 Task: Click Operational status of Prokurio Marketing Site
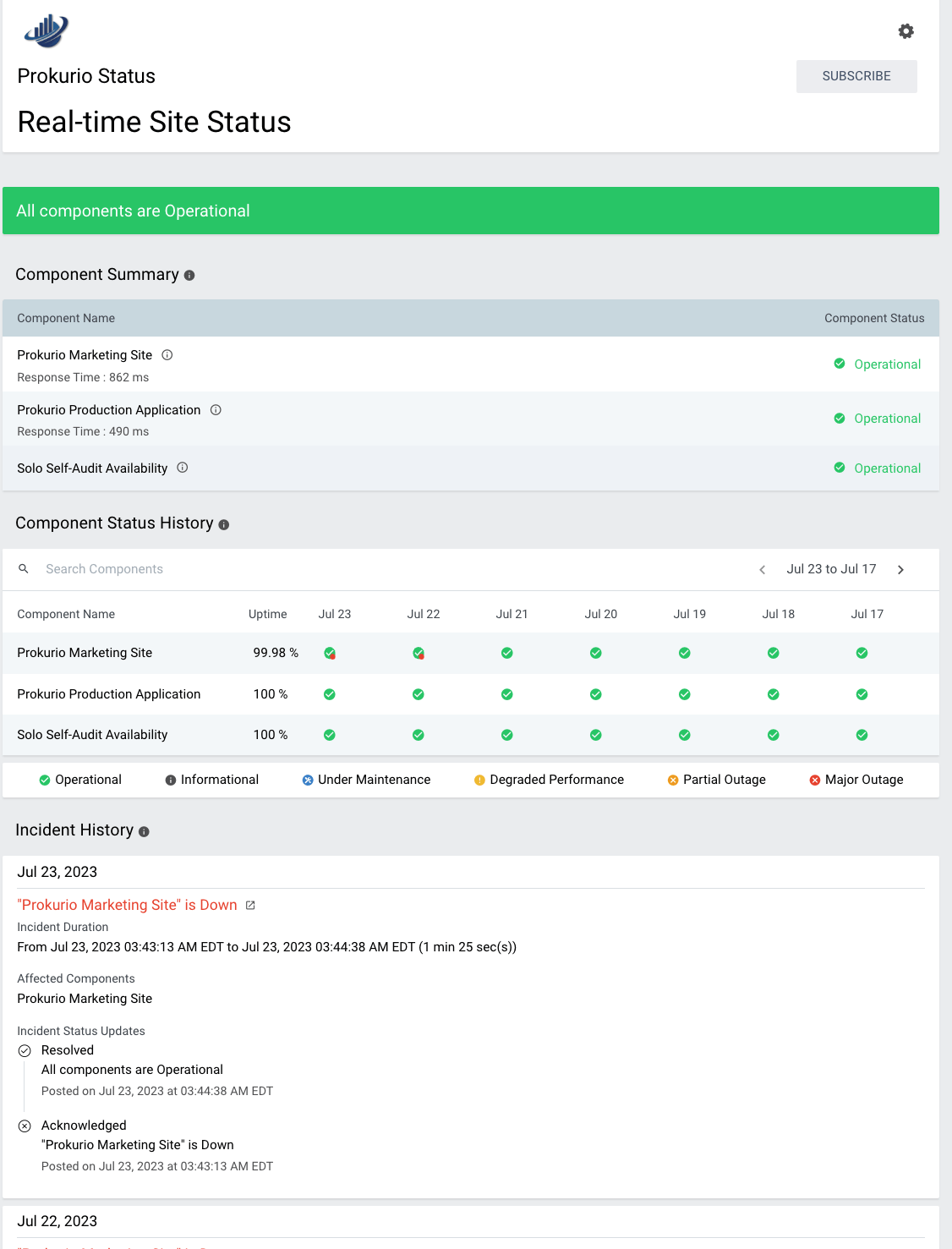pyautogui.click(x=878, y=364)
